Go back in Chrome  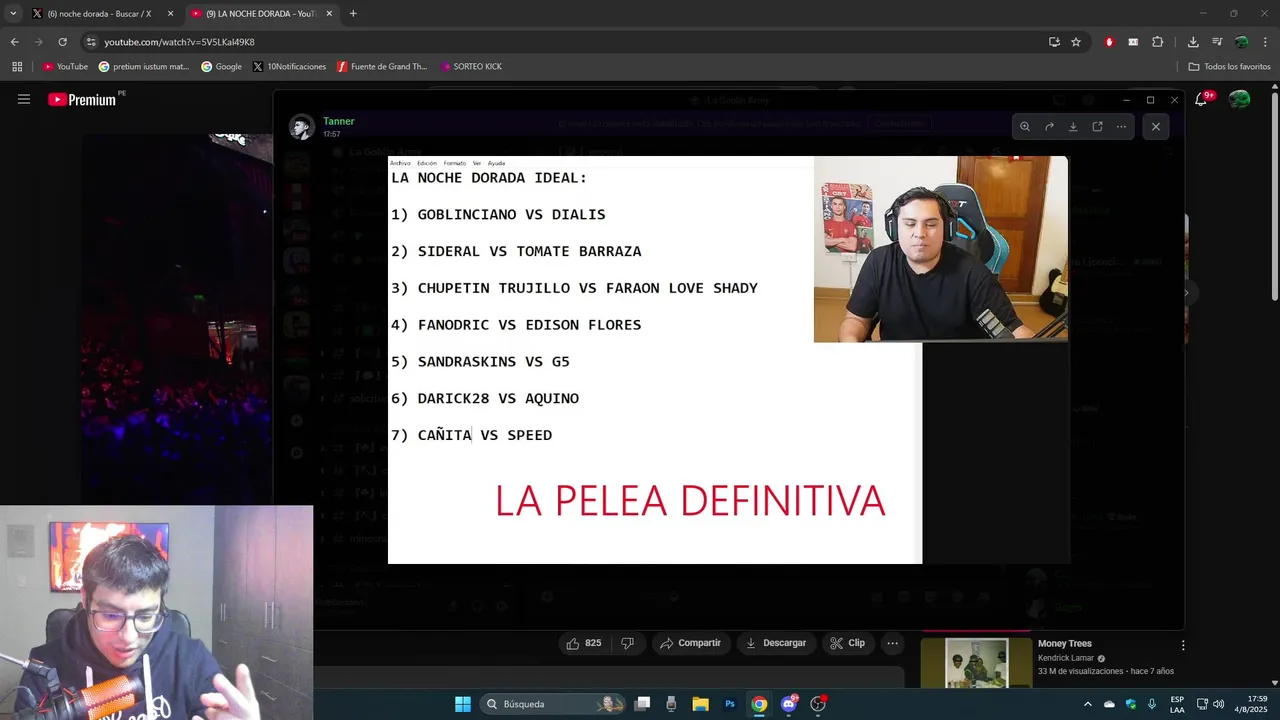[14, 42]
